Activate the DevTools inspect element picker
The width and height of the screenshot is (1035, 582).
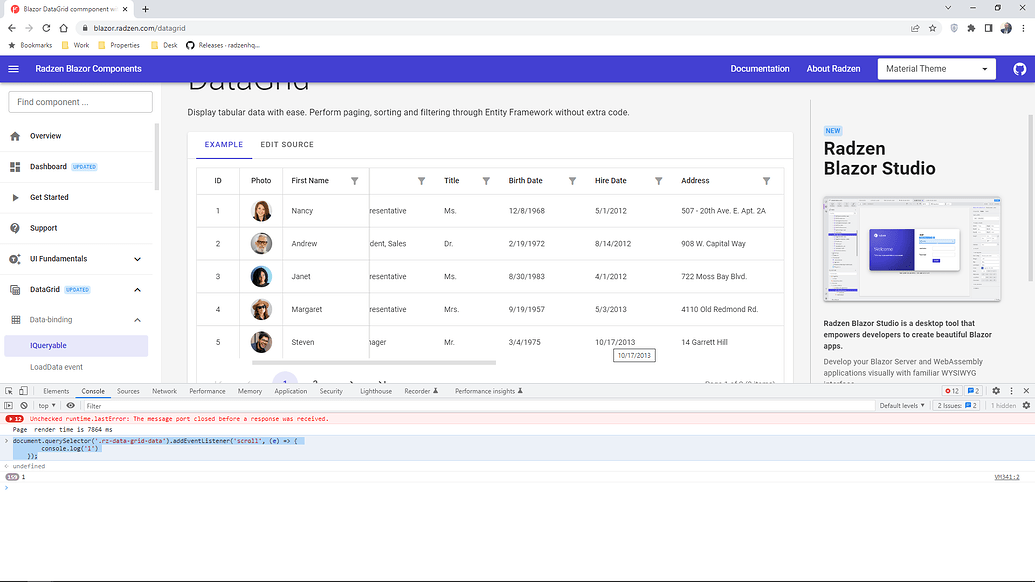point(9,391)
